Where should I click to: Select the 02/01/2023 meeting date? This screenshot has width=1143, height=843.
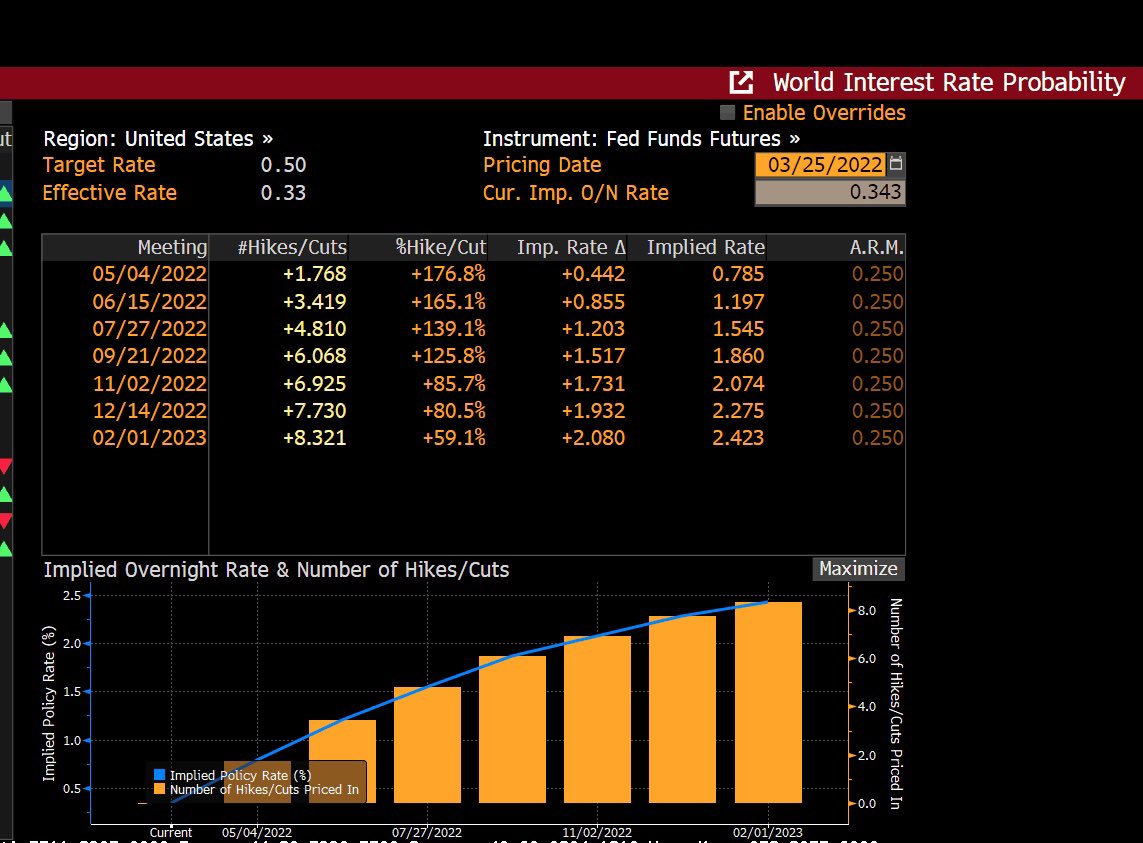click(x=149, y=438)
